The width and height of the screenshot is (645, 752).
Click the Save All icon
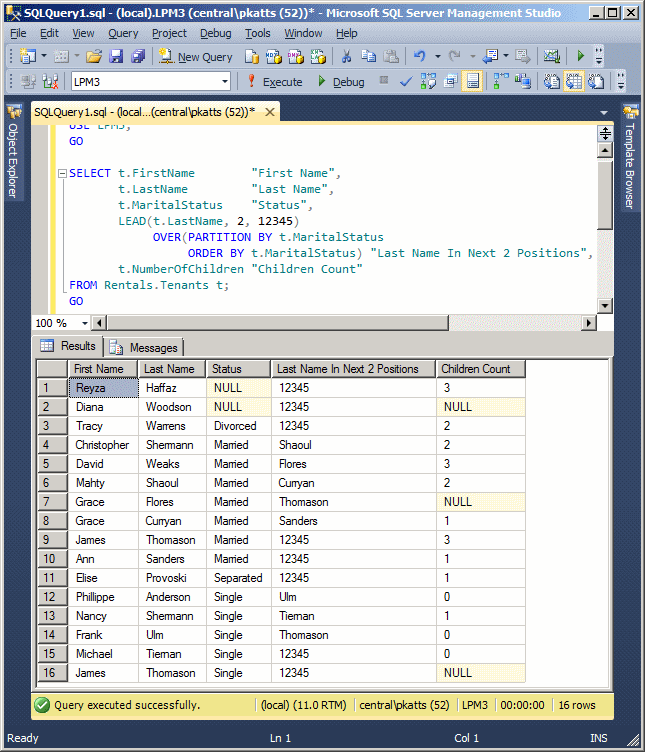pos(138,56)
